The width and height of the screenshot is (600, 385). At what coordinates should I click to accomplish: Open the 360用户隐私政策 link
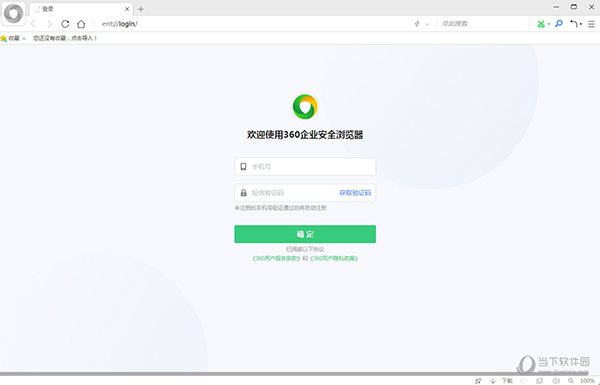334,258
